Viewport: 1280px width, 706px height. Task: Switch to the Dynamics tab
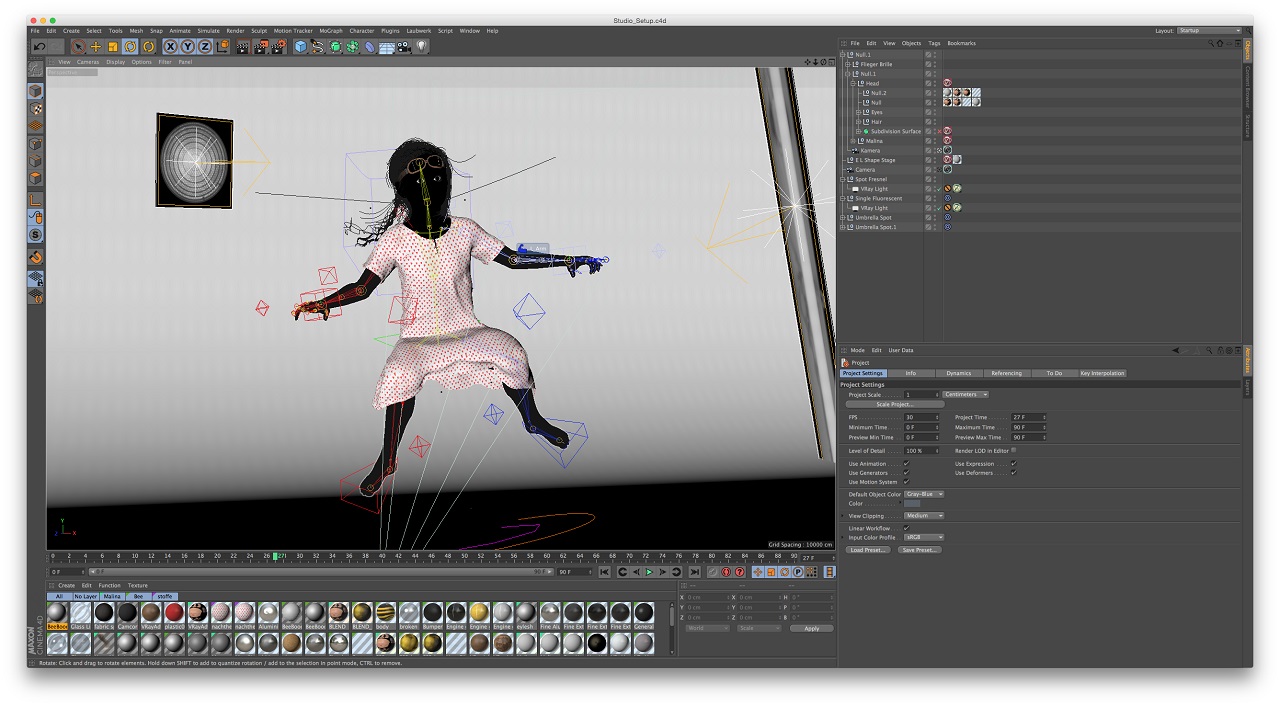(x=958, y=373)
